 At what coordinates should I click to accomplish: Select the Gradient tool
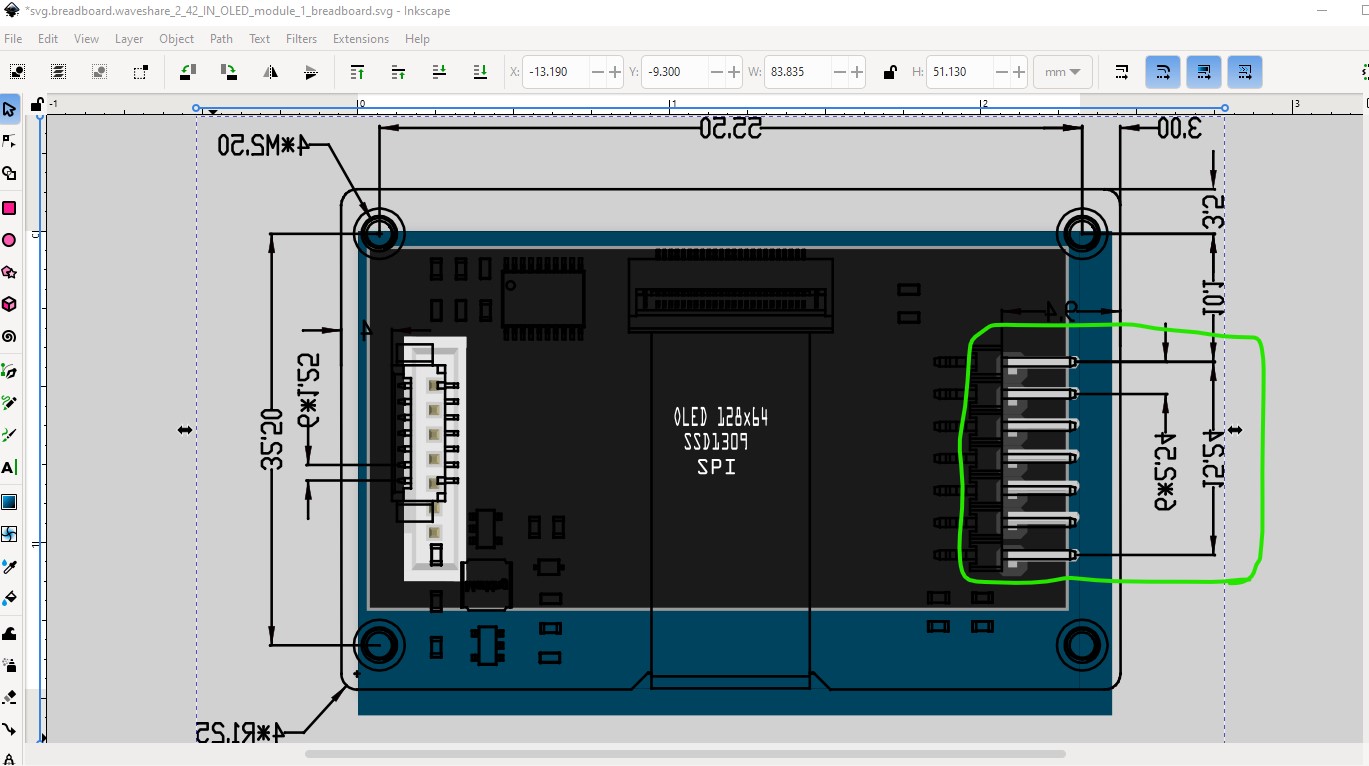(x=9, y=502)
